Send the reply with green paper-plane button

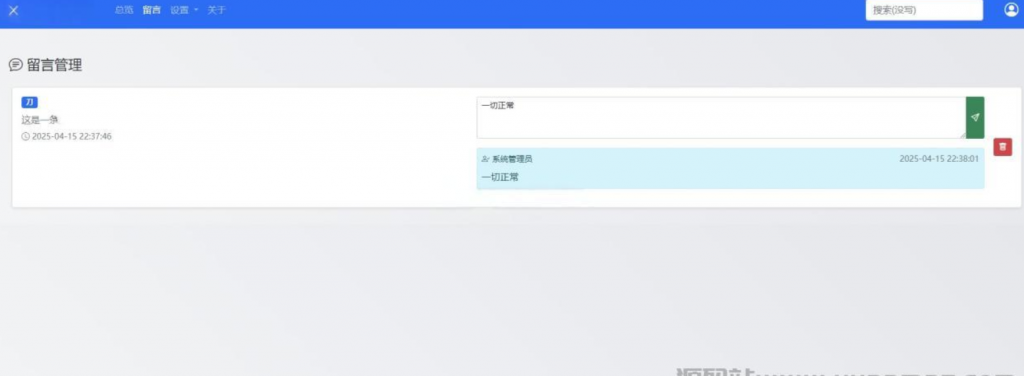pyautogui.click(x=975, y=118)
